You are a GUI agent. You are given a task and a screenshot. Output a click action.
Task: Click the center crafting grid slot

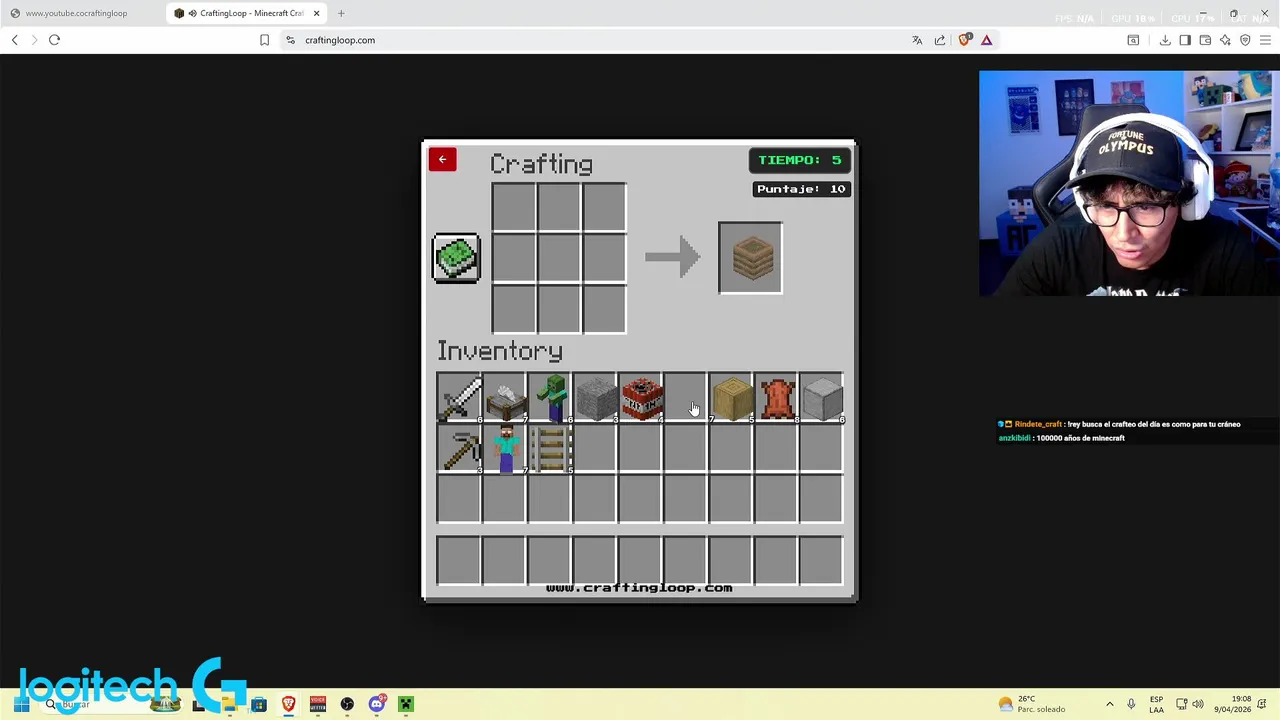pyautogui.click(x=559, y=258)
